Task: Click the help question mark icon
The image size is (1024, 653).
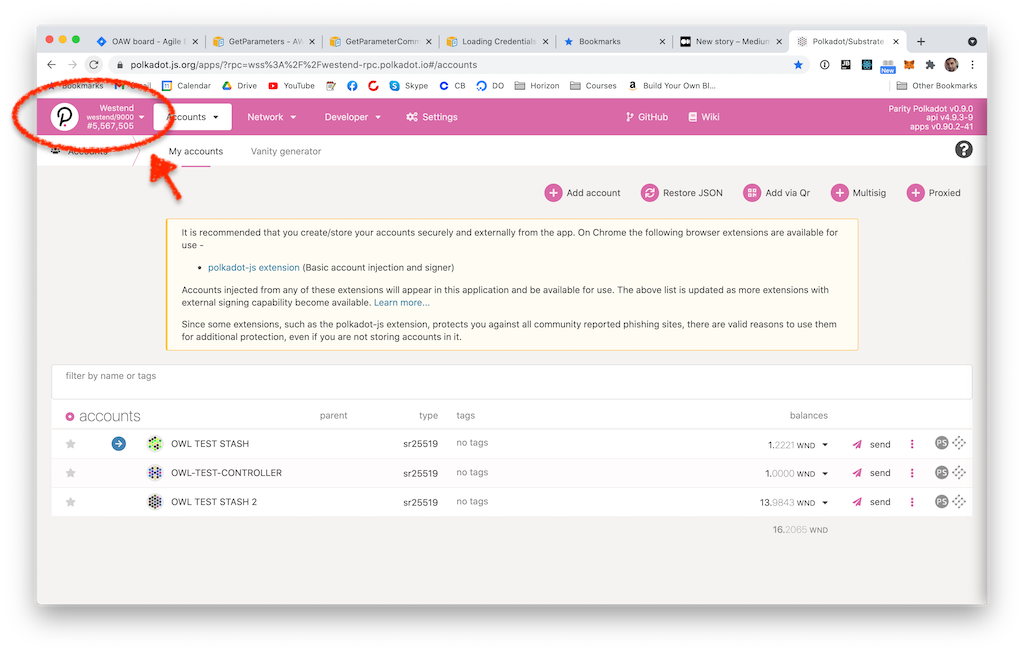Action: [x=963, y=150]
